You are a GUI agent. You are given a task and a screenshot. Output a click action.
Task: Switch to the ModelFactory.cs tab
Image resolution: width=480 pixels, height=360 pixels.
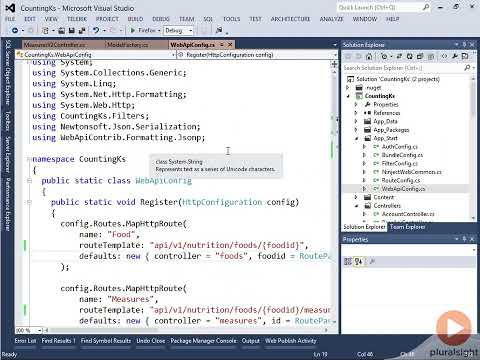128,45
